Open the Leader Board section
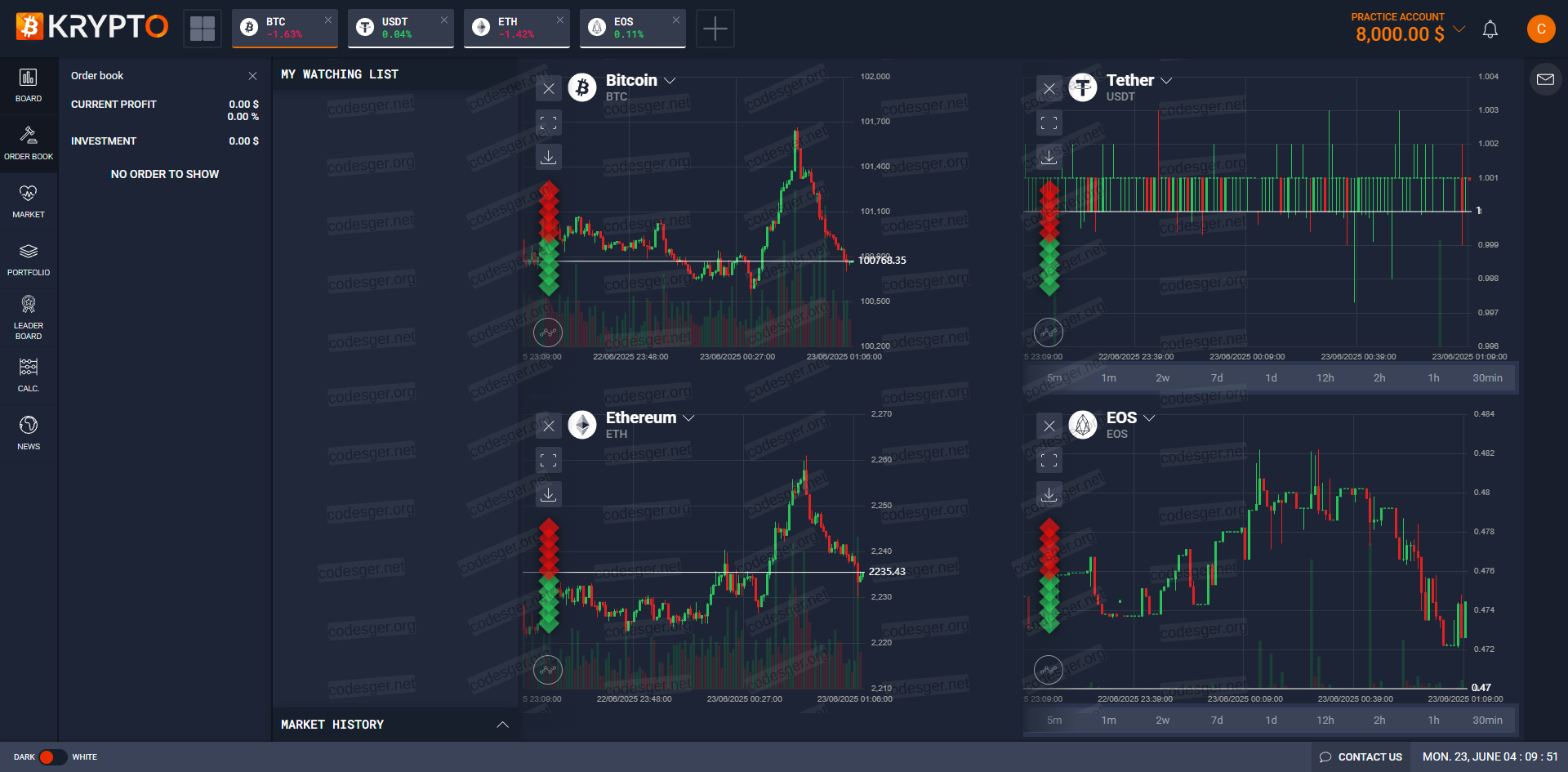1568x772 pixels. coord(29,318)
